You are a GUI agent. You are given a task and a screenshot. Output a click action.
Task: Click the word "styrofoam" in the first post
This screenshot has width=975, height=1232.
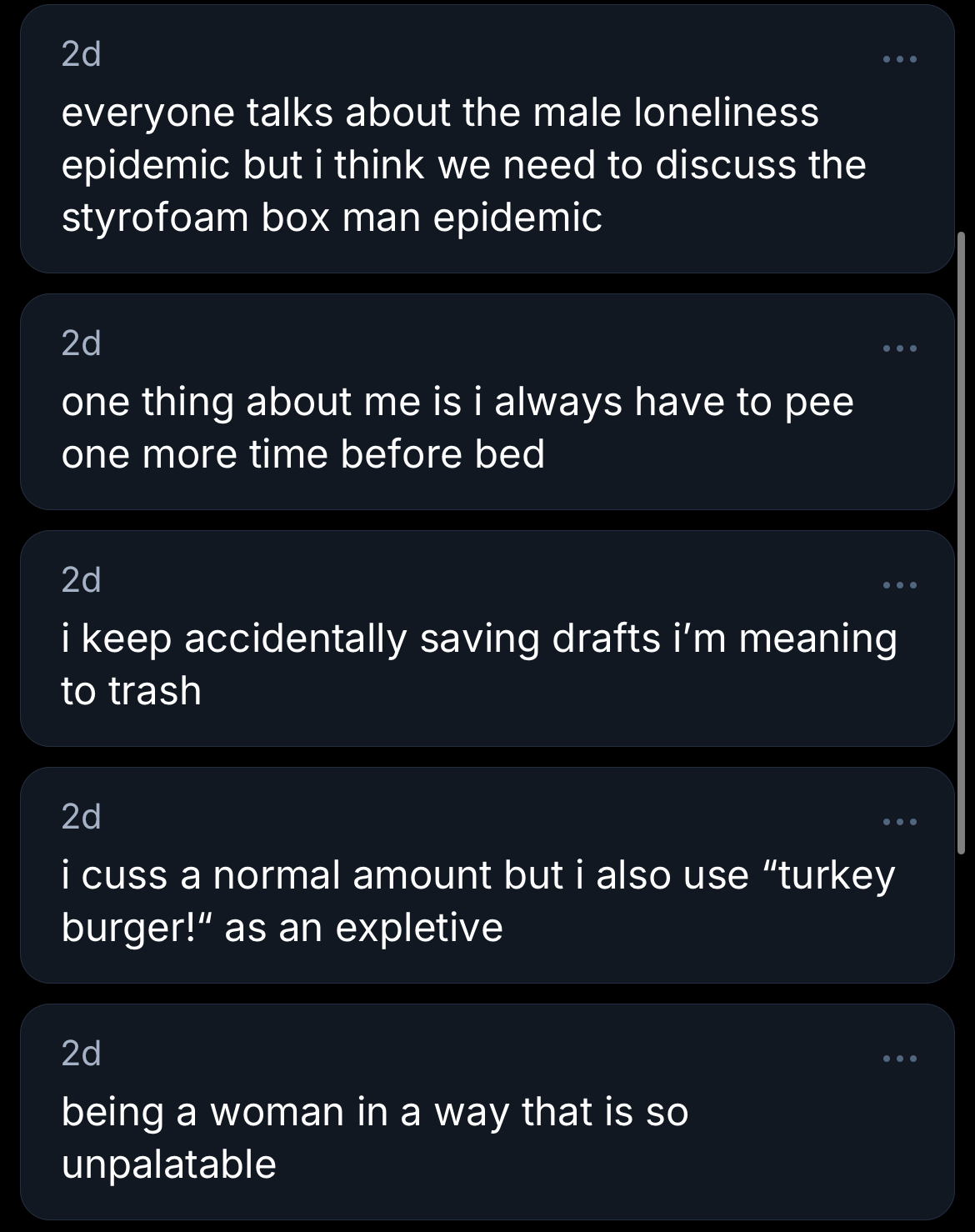tap(155, 218)
